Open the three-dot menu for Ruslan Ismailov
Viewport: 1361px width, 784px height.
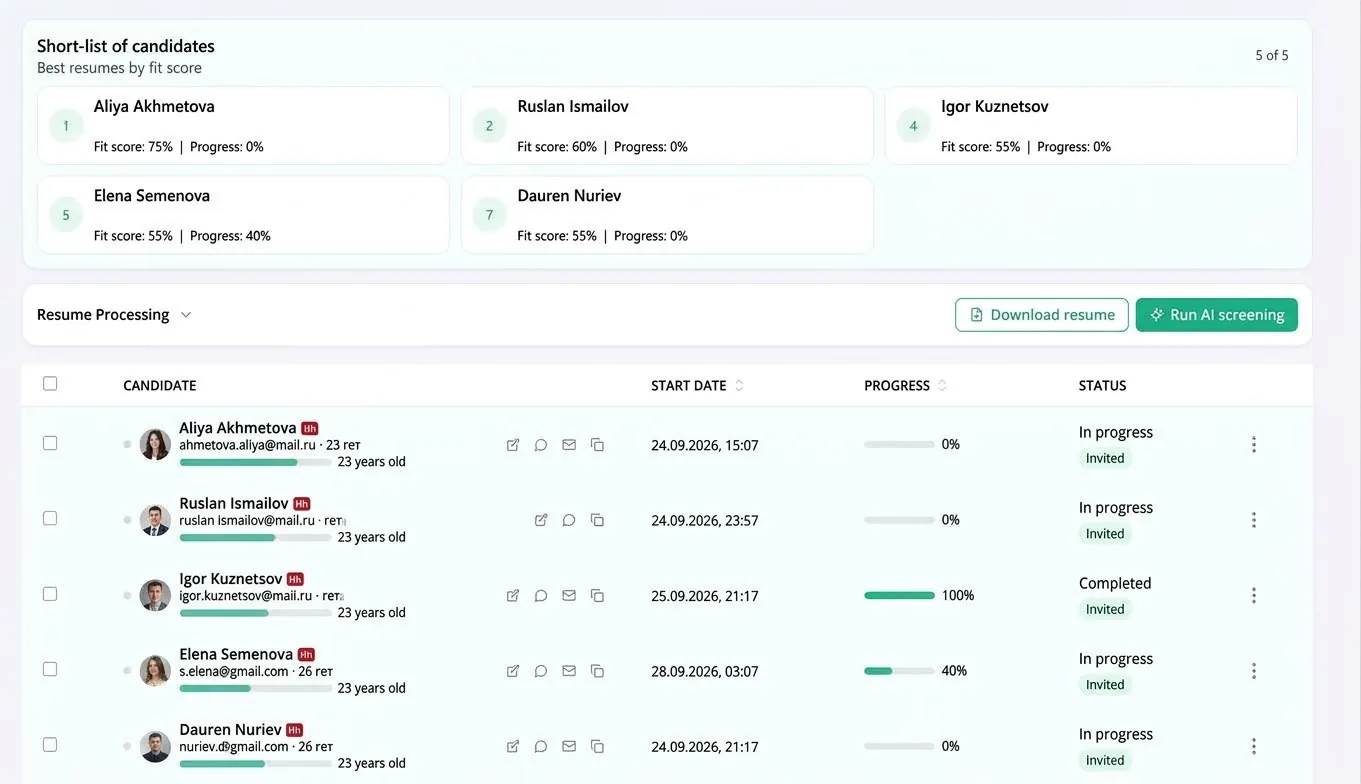(1254, 520)
